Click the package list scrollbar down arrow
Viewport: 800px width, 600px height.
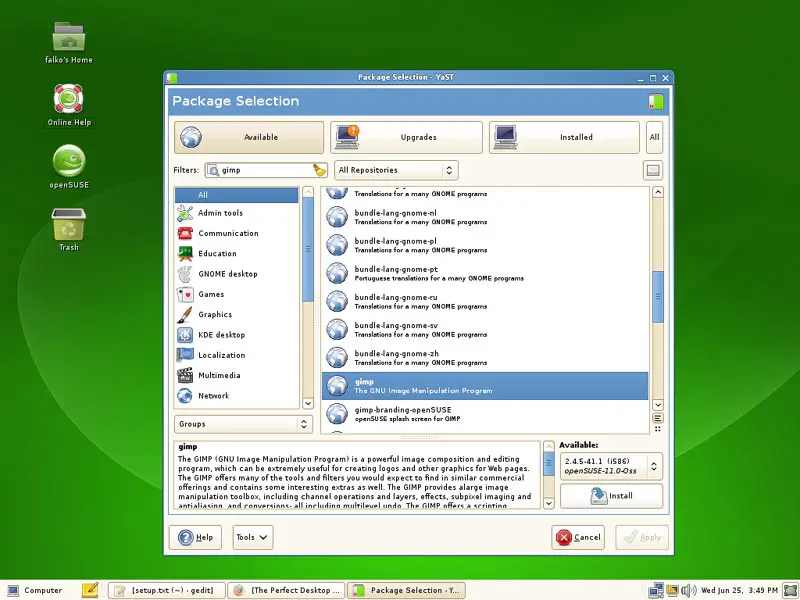tap(658, 405)
